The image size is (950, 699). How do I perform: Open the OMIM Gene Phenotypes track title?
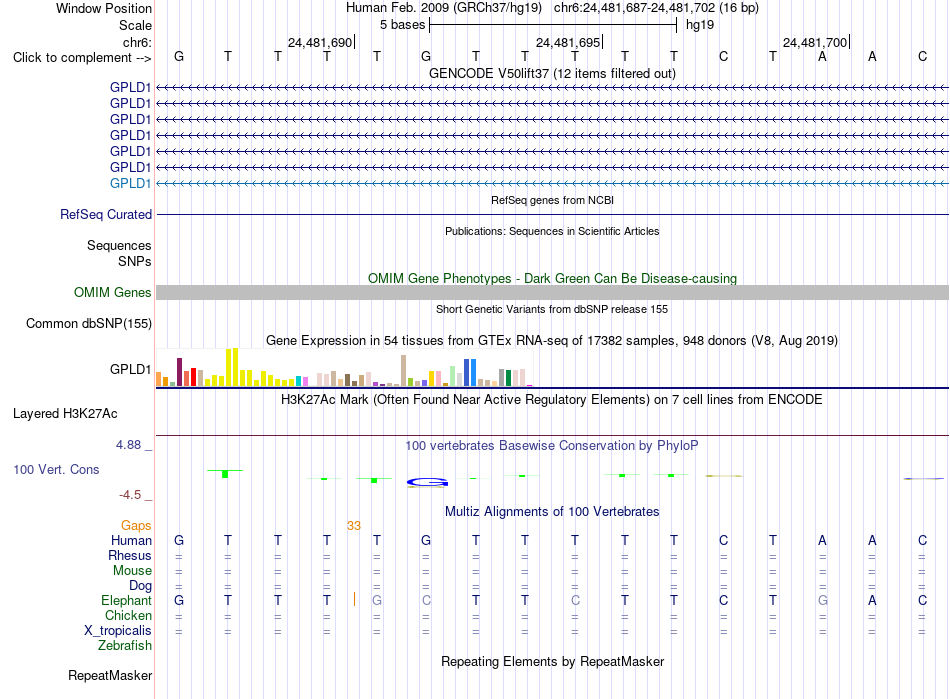(x=552, y=279)
